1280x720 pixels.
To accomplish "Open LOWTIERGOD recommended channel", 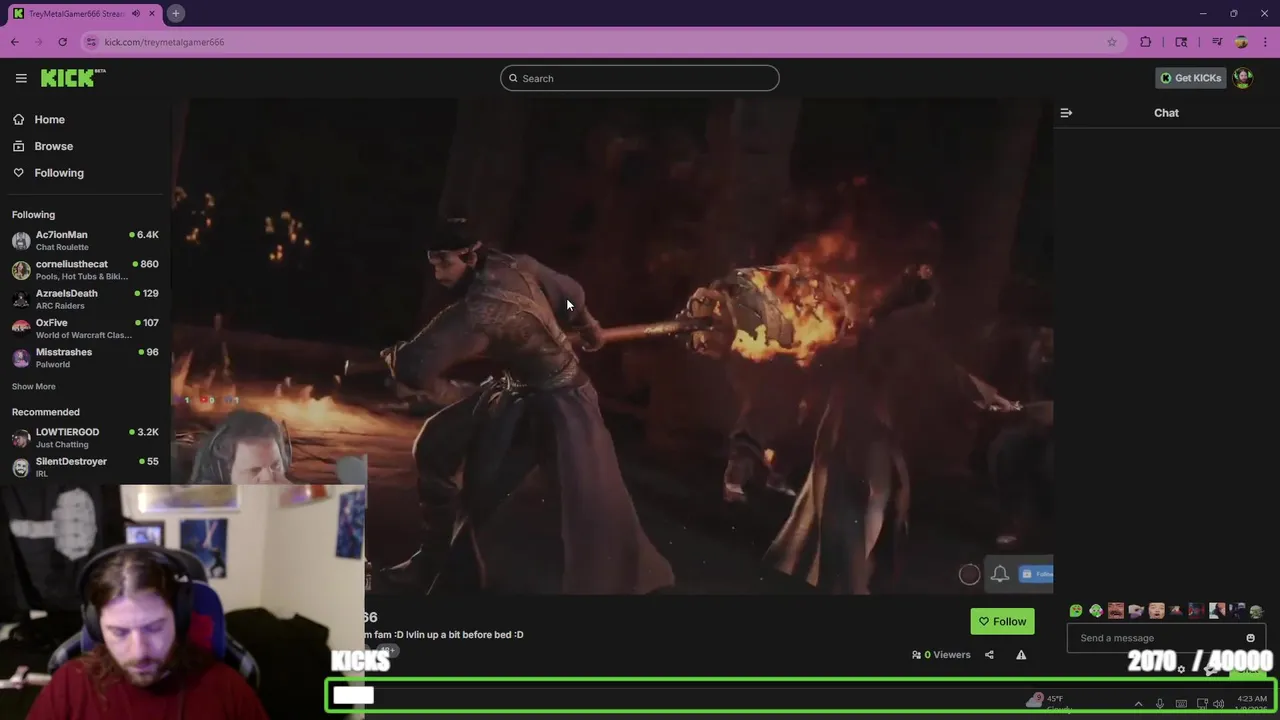I will coord(85,437).
